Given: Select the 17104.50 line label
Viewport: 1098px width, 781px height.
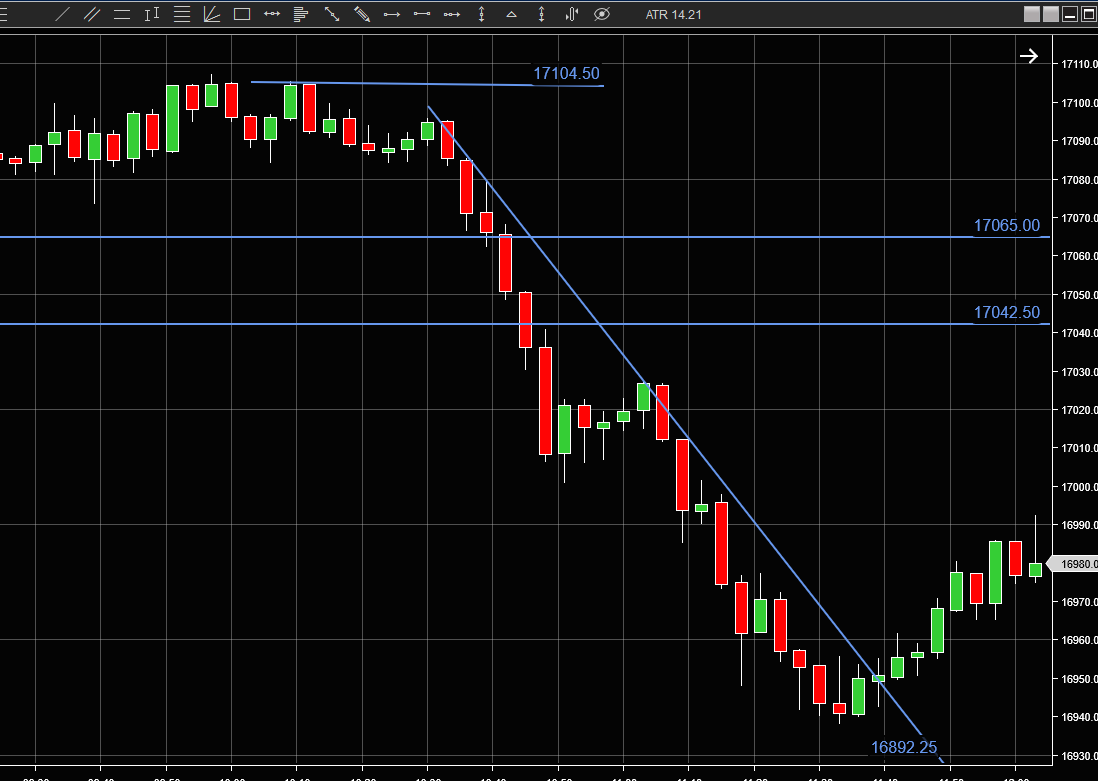Looking at the screenshot, I should [x=567, y=74].
